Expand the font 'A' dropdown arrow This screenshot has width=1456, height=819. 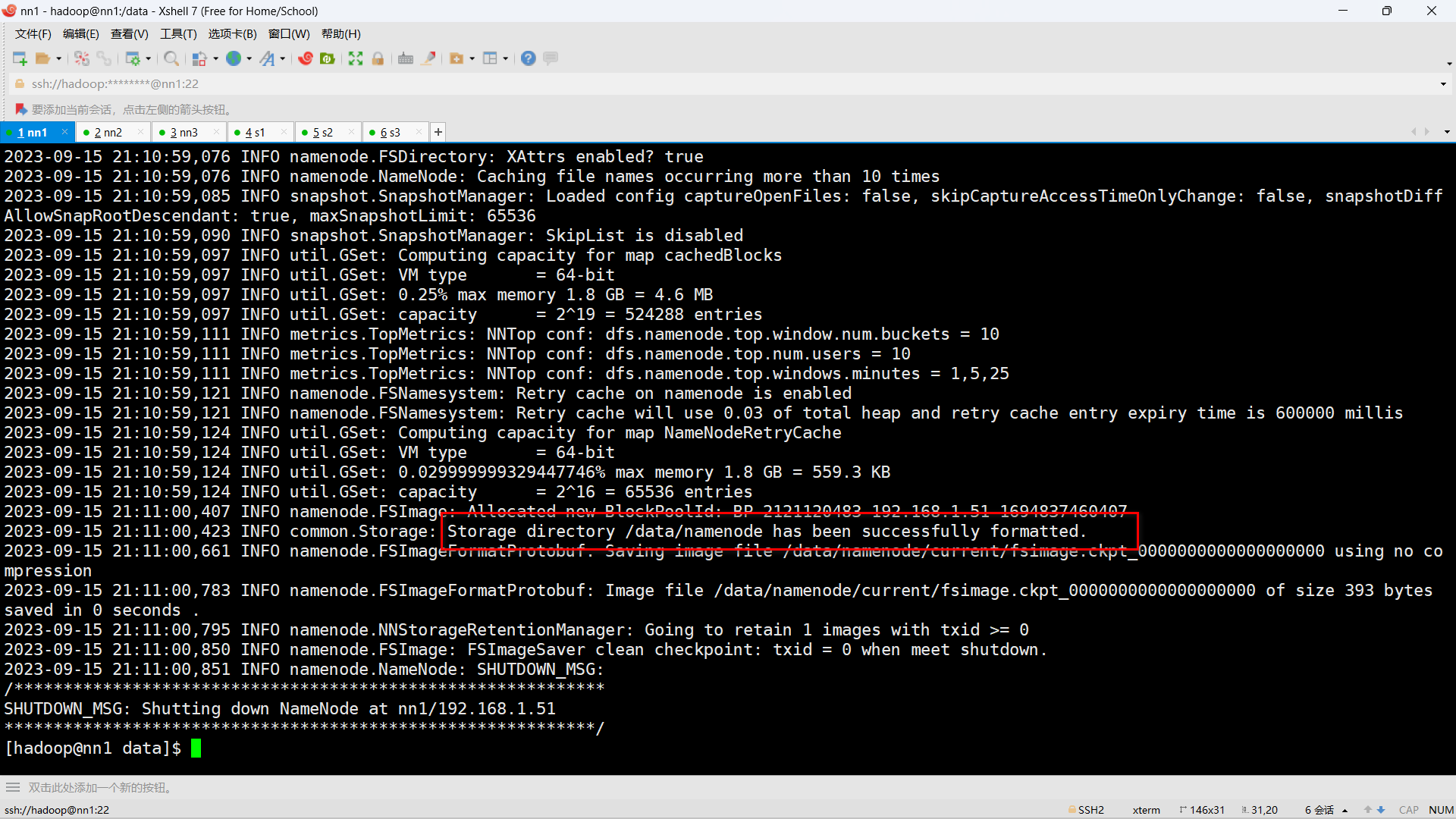tap(283, 58)
